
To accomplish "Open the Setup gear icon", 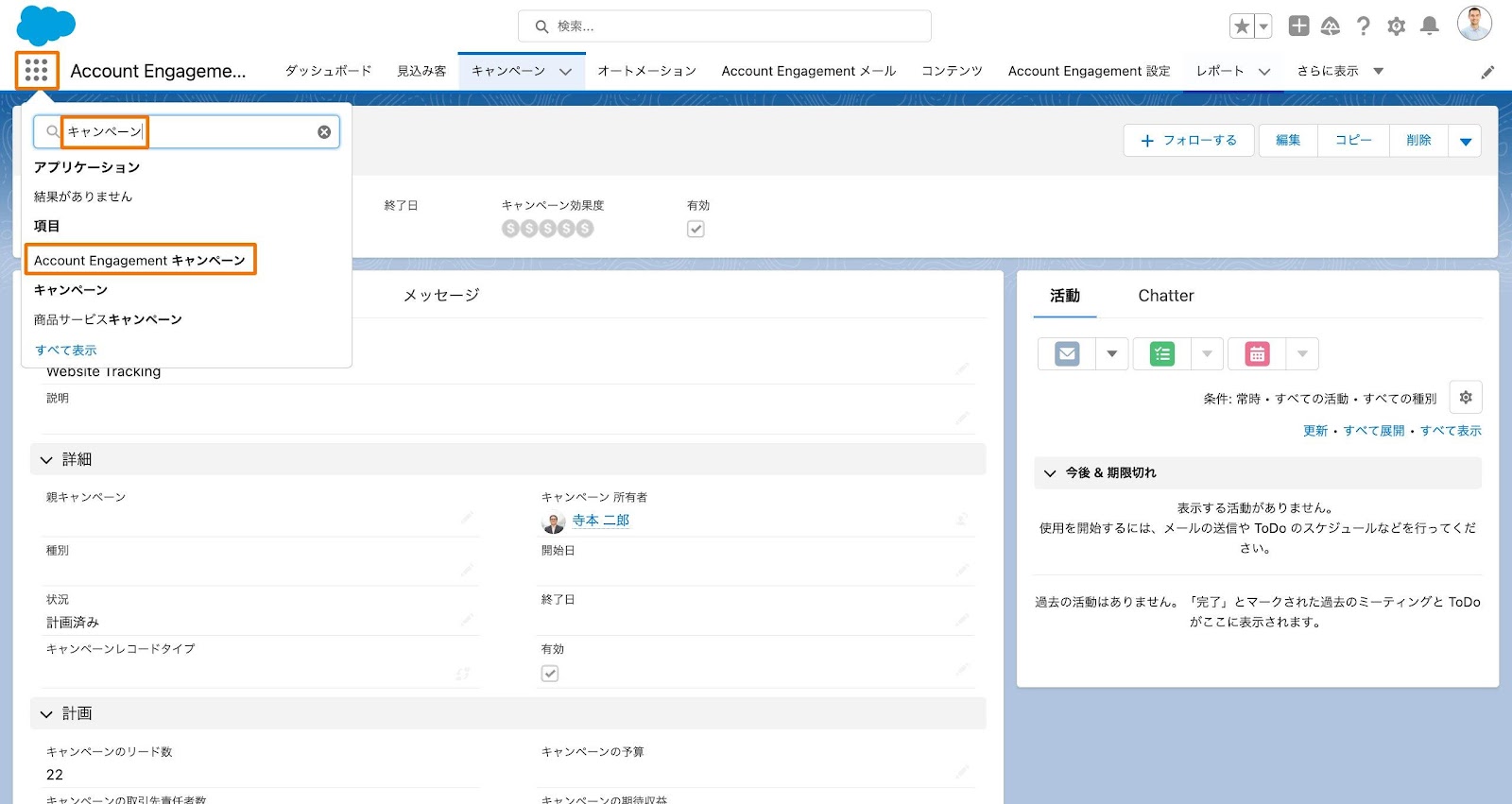I will (x=1397, y=26).
